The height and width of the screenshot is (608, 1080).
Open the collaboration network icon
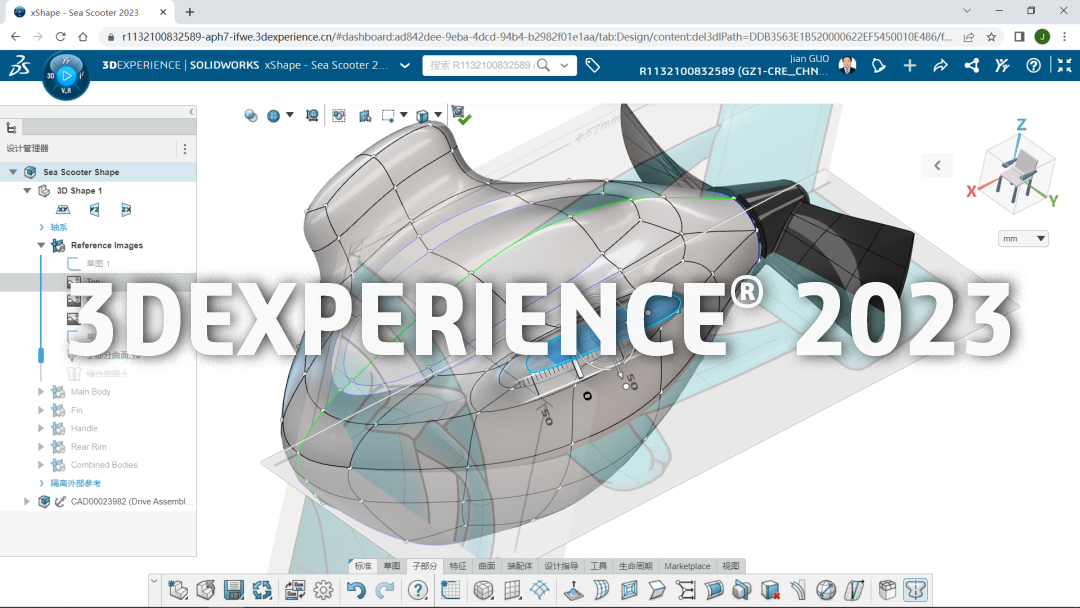pyautogui.click(x=971, y=65)
